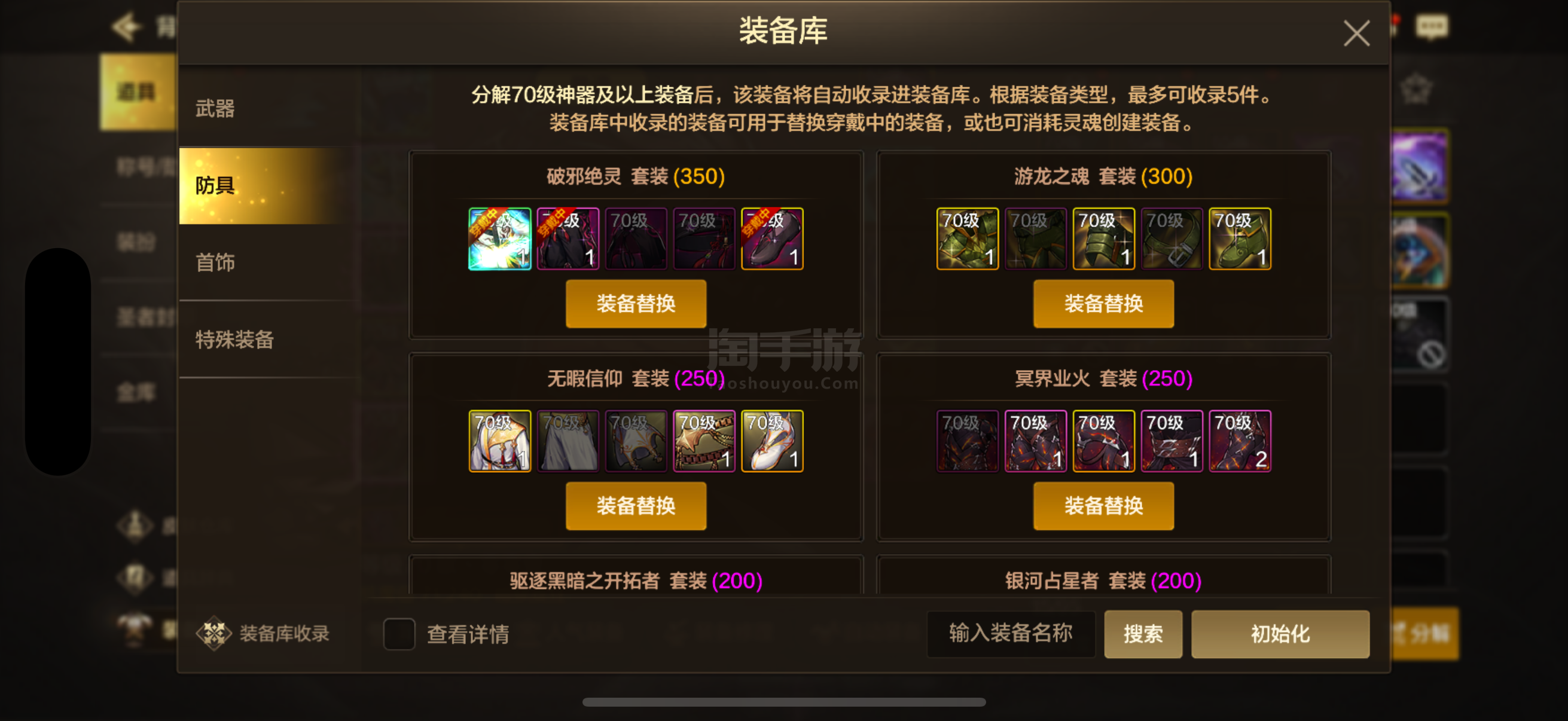The width and height of the screenshot is (1568, 721).
Task: Close the 装备库 window
Action: click(x=1357, y=33)
